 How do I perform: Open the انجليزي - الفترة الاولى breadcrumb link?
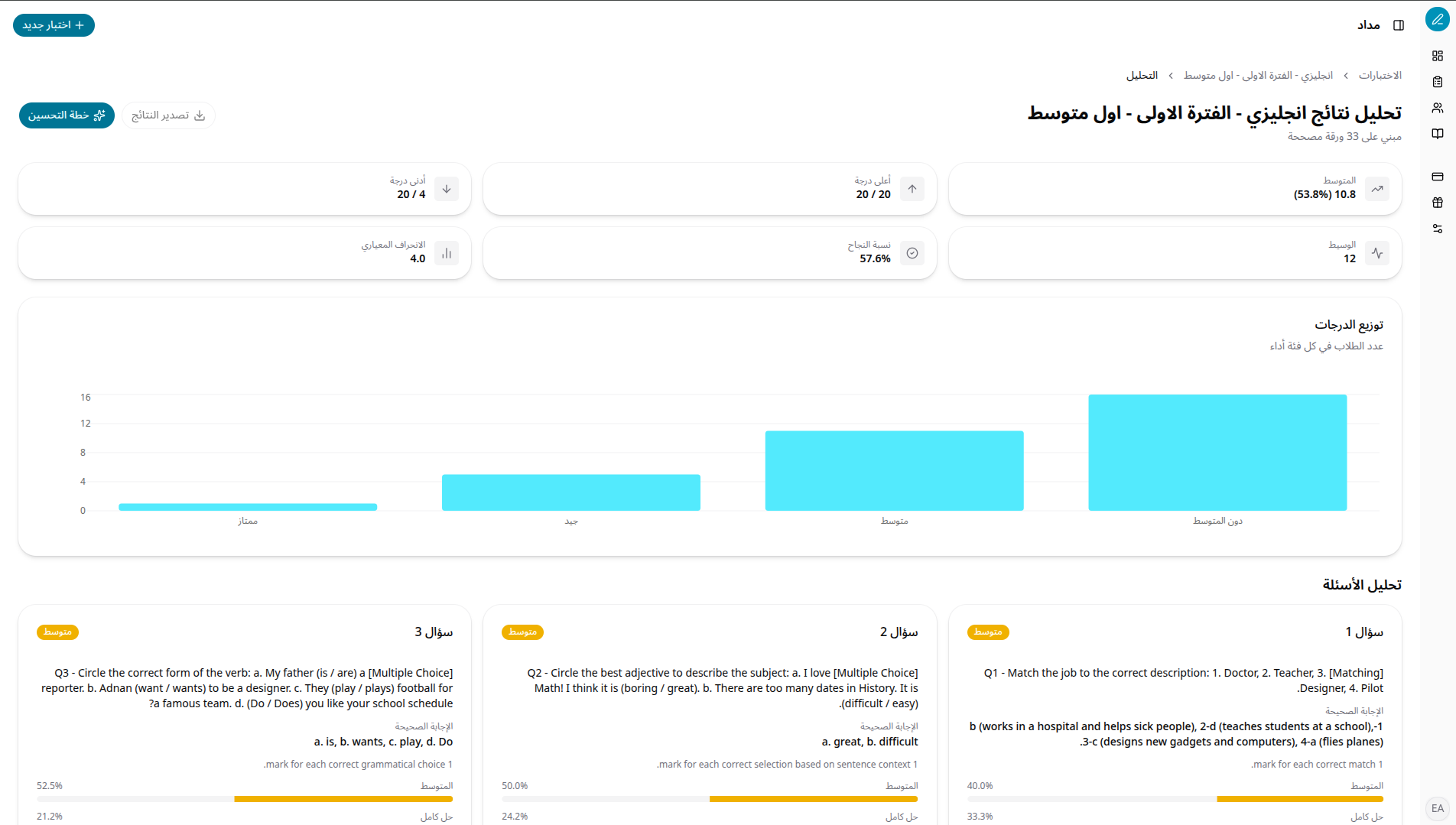(1258, 76)
